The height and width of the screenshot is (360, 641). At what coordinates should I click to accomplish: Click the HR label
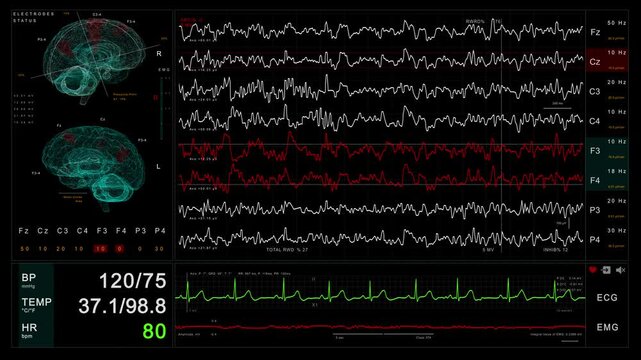29,327
